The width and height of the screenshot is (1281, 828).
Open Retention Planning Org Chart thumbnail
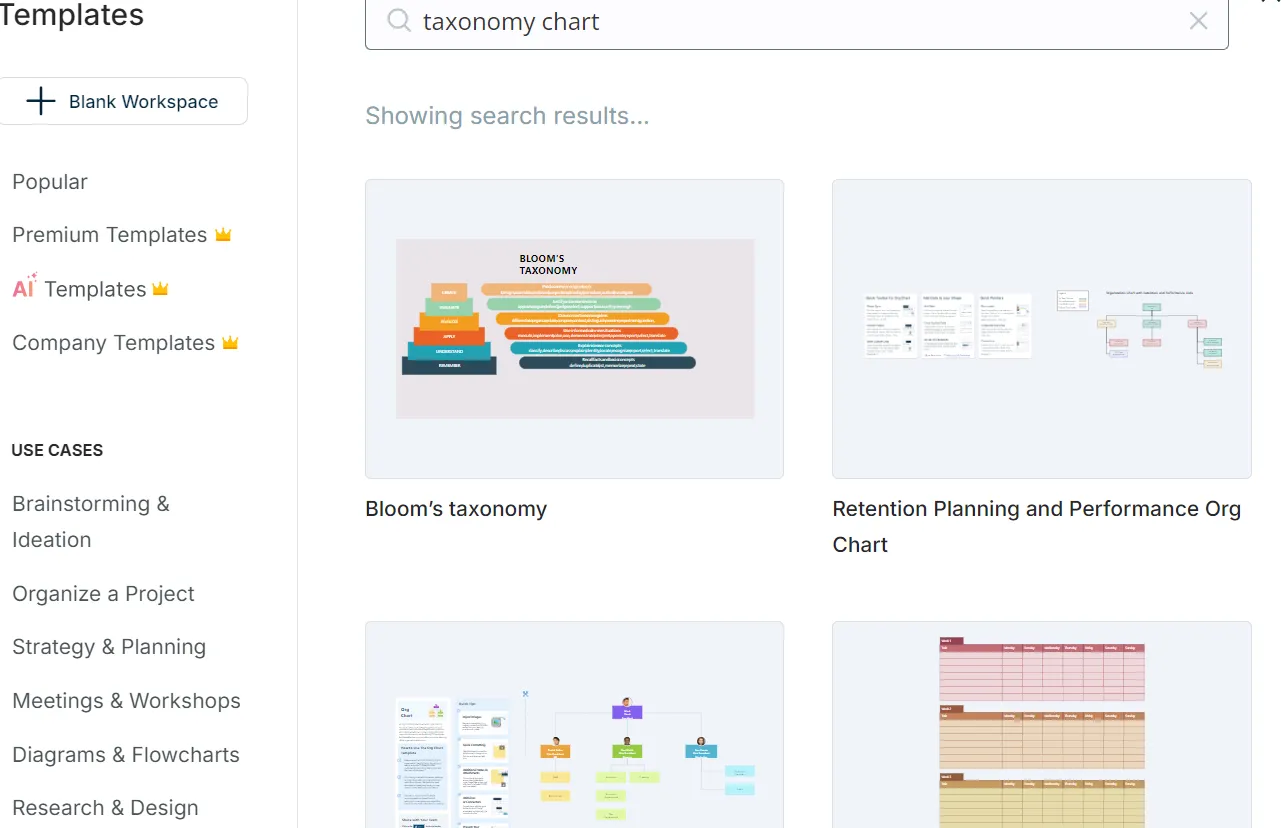(x=1041, y=328)
